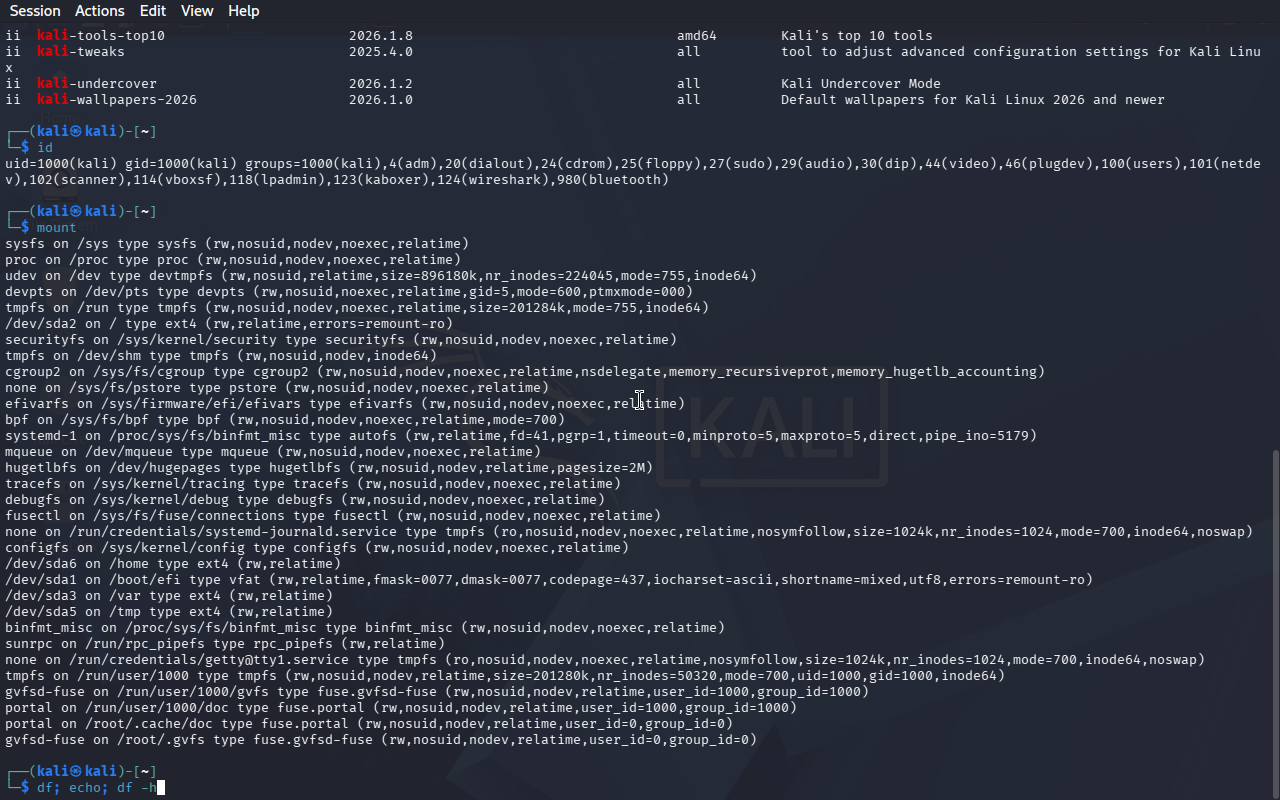Image resolution: width=1280 pixels, height=800 pixels.
Task: Open the View menu
Action: pos(197,11)
